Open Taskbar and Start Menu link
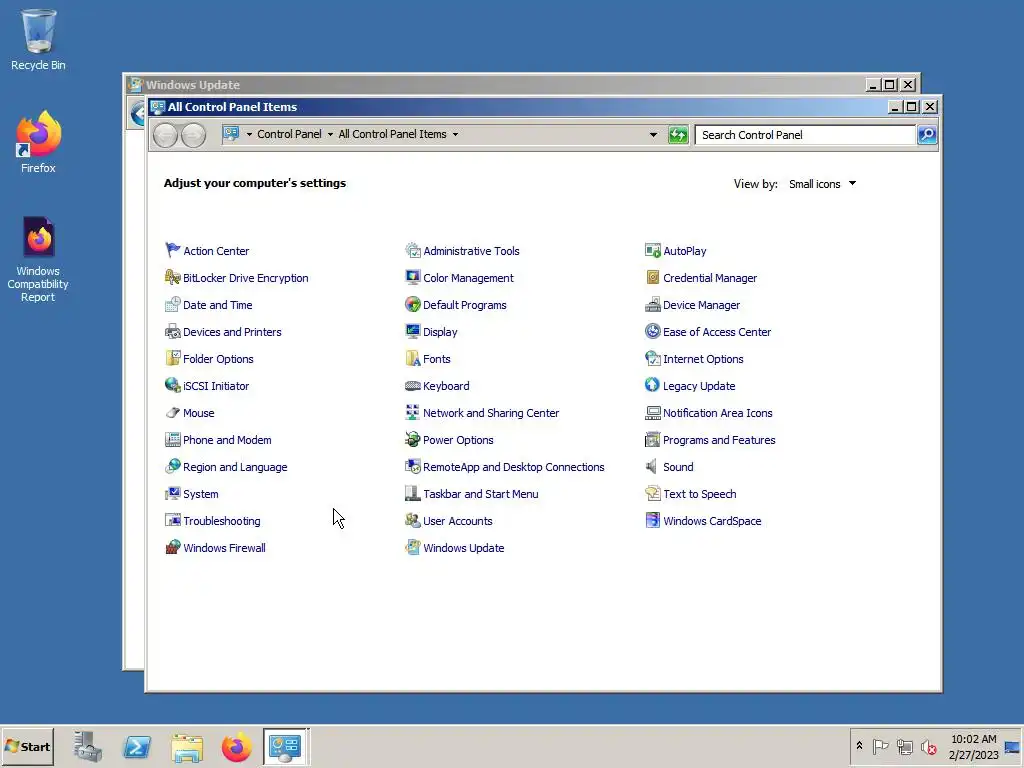This screenshot has width=1024, height=768. (481, 494)
